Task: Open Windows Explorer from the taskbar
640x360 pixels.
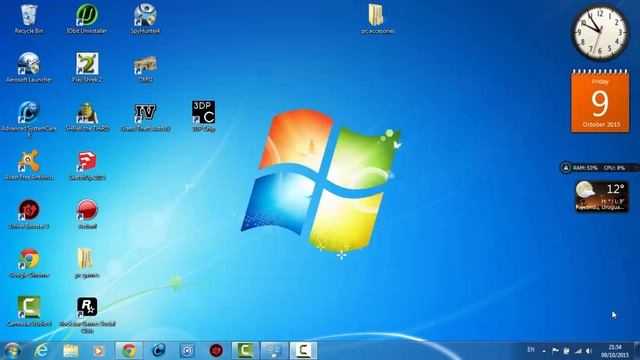Action: pyautogui.click(x=71, y=351)
